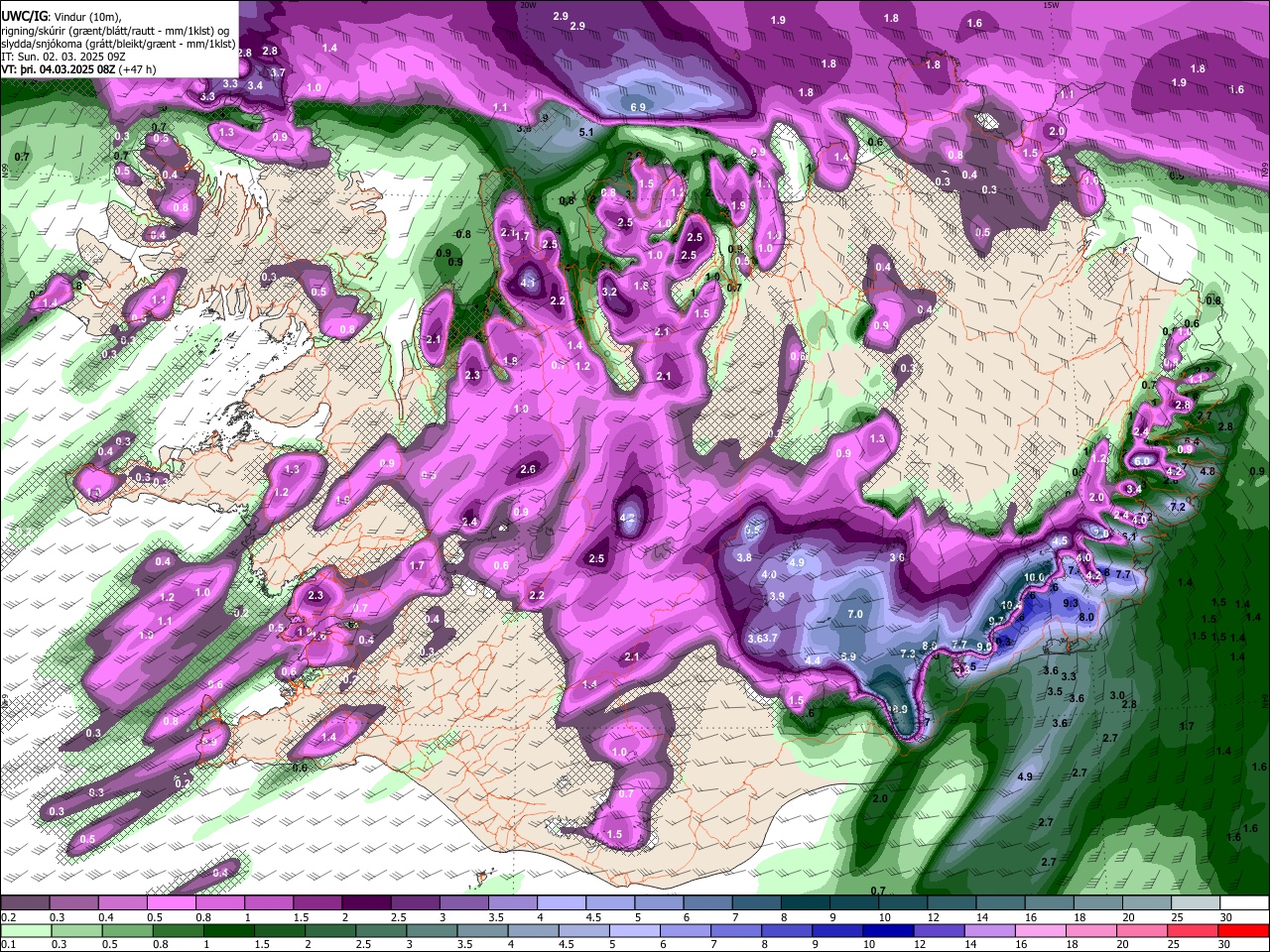Viewport: 1270px width, 952px height.
Task: Click the 20W longitude label at the top
Action: (x=529, y=5)
